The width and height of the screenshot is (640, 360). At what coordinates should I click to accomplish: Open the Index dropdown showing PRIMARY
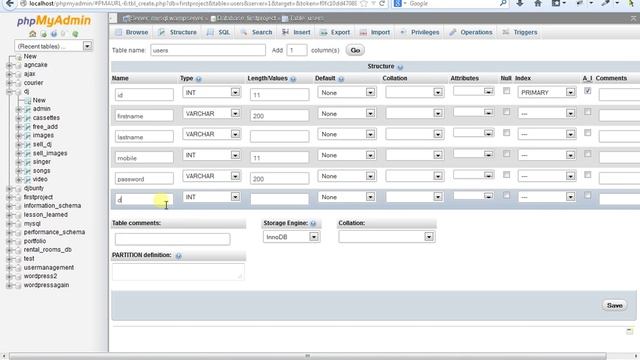tap(547, 93)
